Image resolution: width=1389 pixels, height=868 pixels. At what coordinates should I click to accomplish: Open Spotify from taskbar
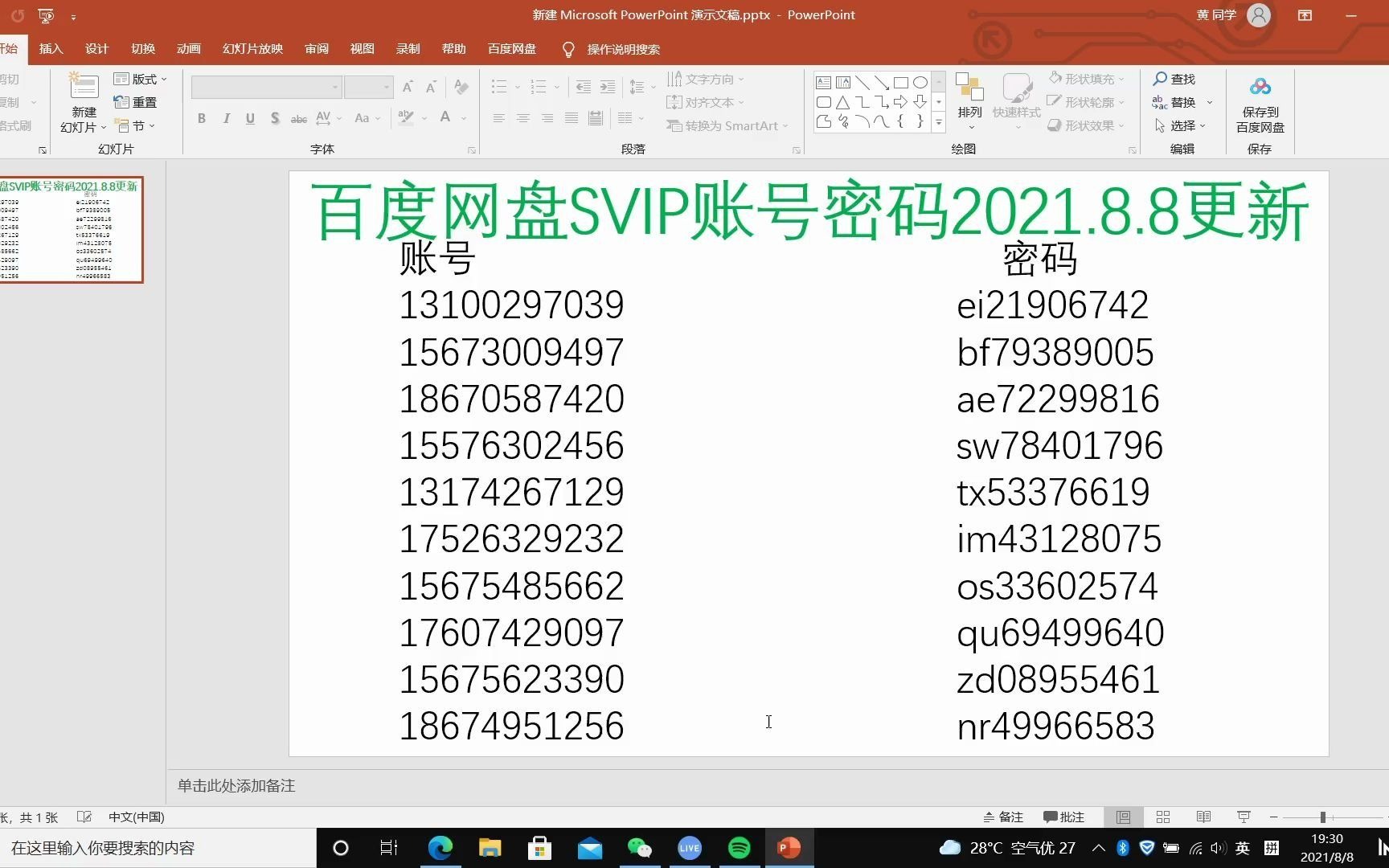[740, 848]
